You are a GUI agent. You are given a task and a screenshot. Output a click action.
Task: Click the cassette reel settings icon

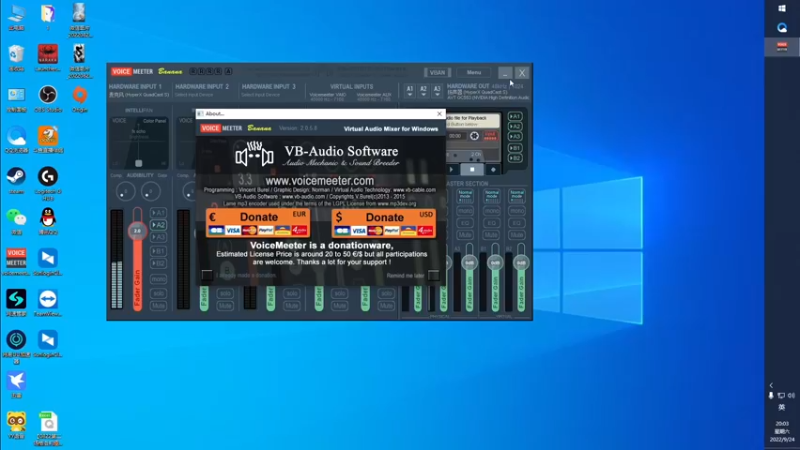point(474,136)
